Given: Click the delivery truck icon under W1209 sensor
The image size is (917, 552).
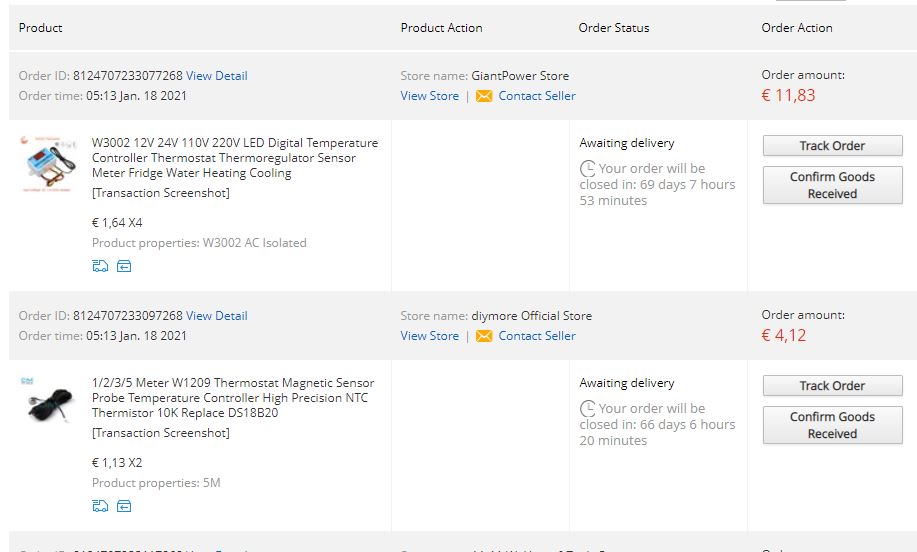Looking at the screenshot, I should tap(100, 506).
